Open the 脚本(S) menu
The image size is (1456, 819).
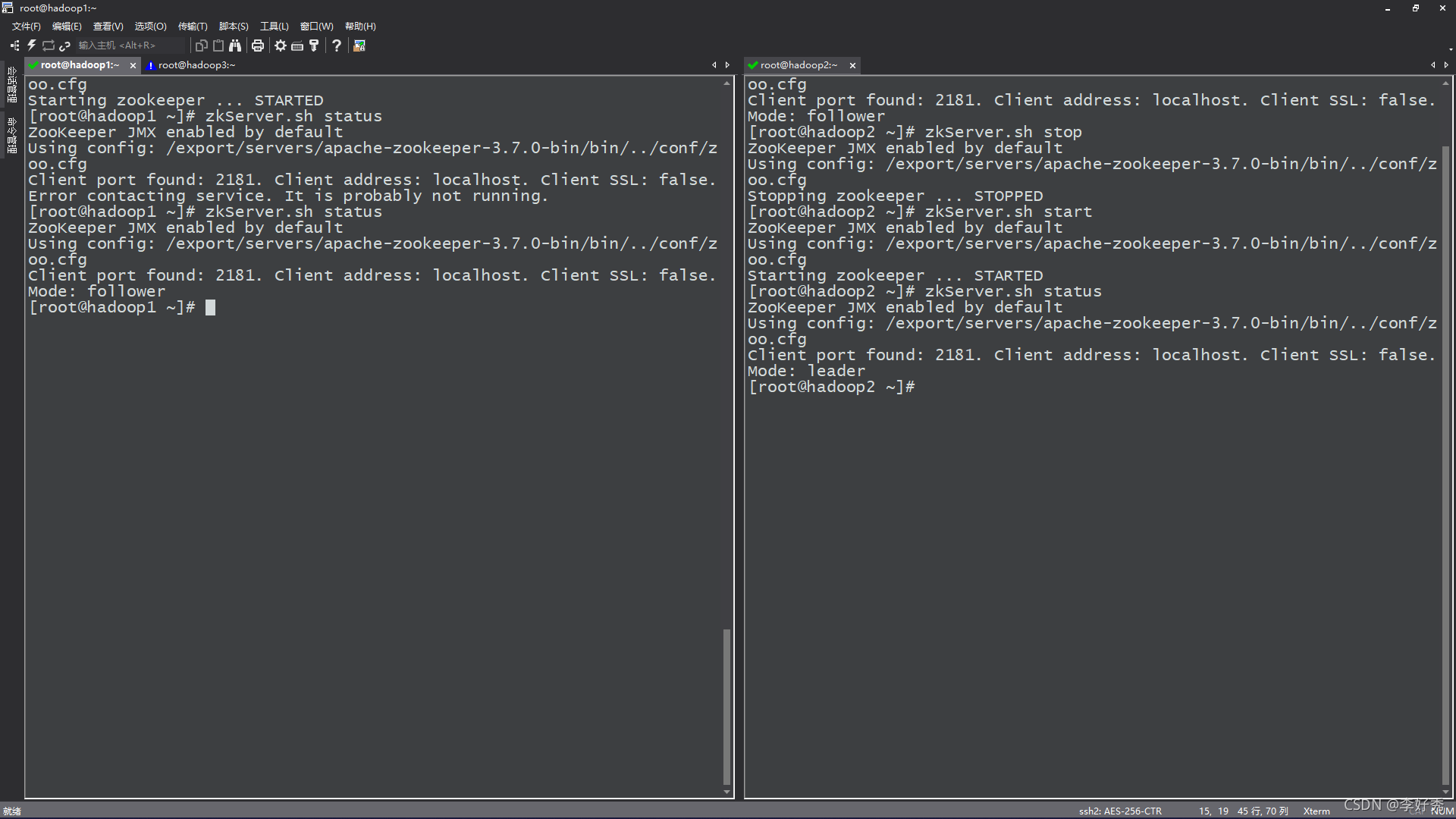[x=234, y=27]
